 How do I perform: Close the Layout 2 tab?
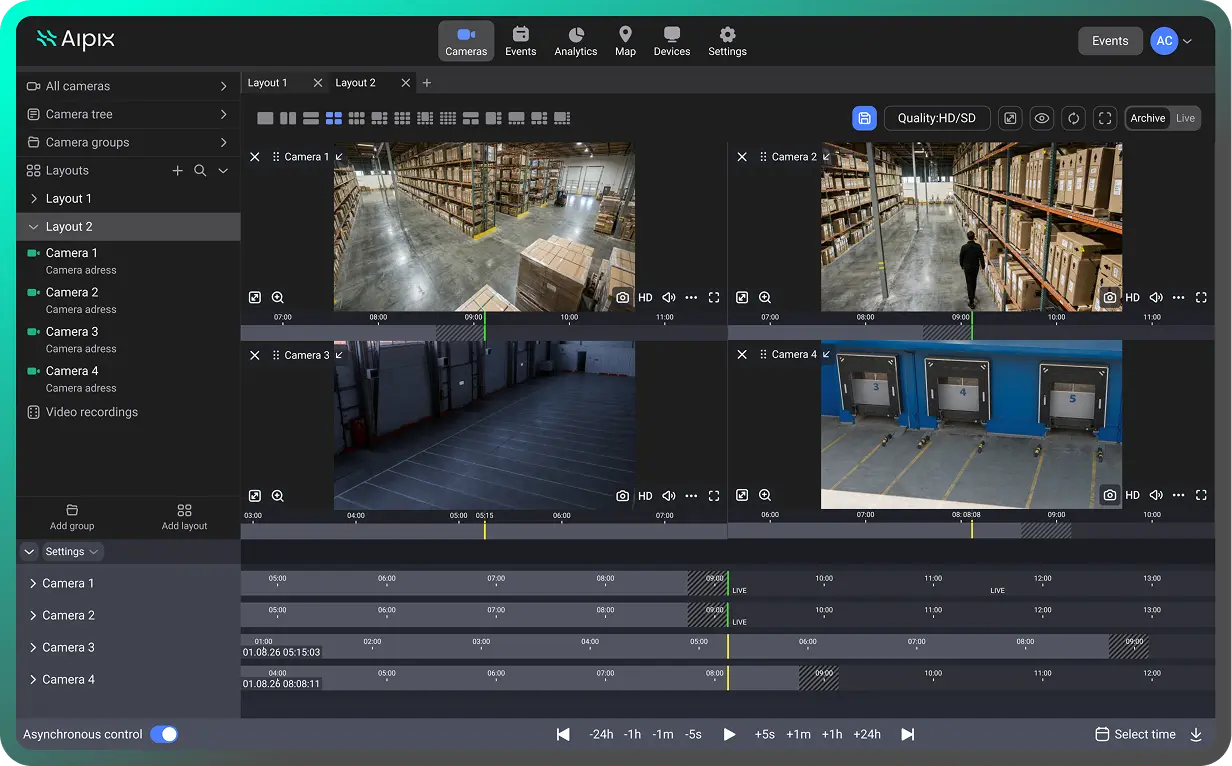coord(405,83)
